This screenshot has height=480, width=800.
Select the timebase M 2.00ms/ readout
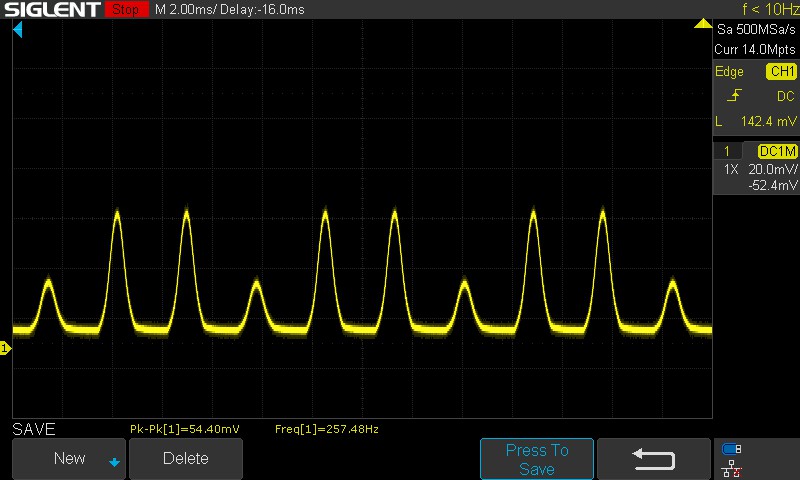click(x=186, y=10)
